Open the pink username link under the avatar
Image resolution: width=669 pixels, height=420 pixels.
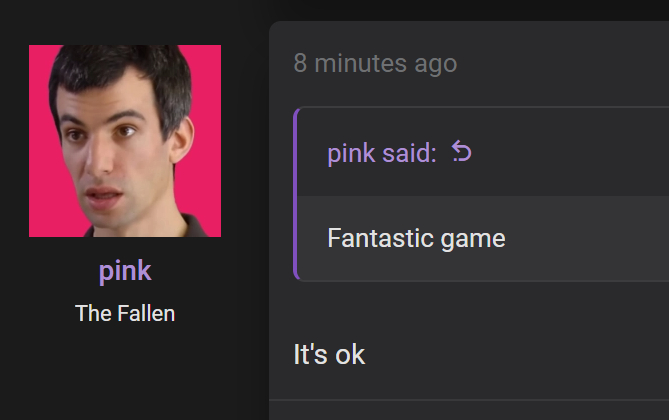click(125, 271)
